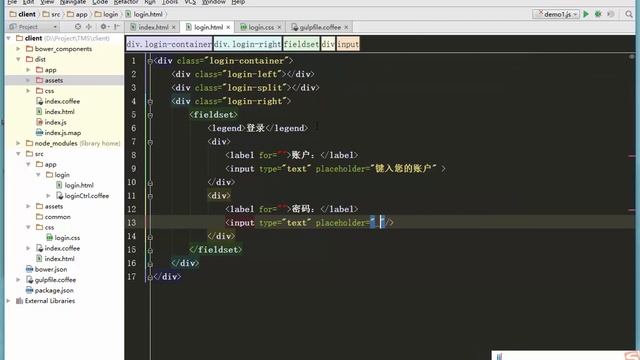Screen dimensions: 640x360
Task: Close the login.html editor tab
Action: 228,27
